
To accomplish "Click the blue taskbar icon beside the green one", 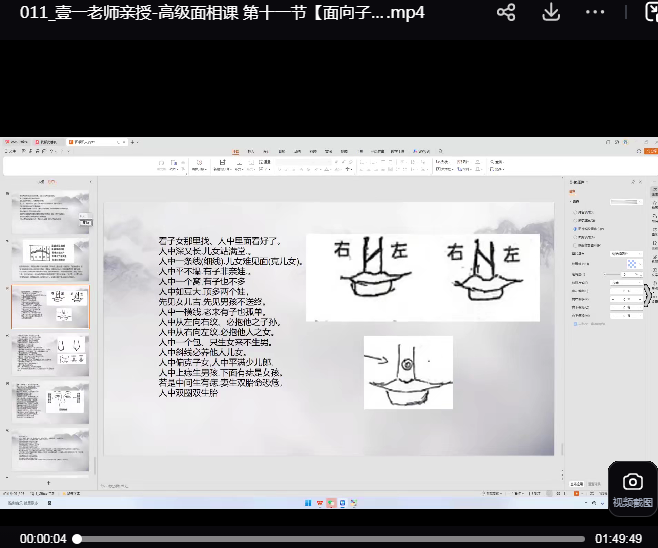I will 342,503.
